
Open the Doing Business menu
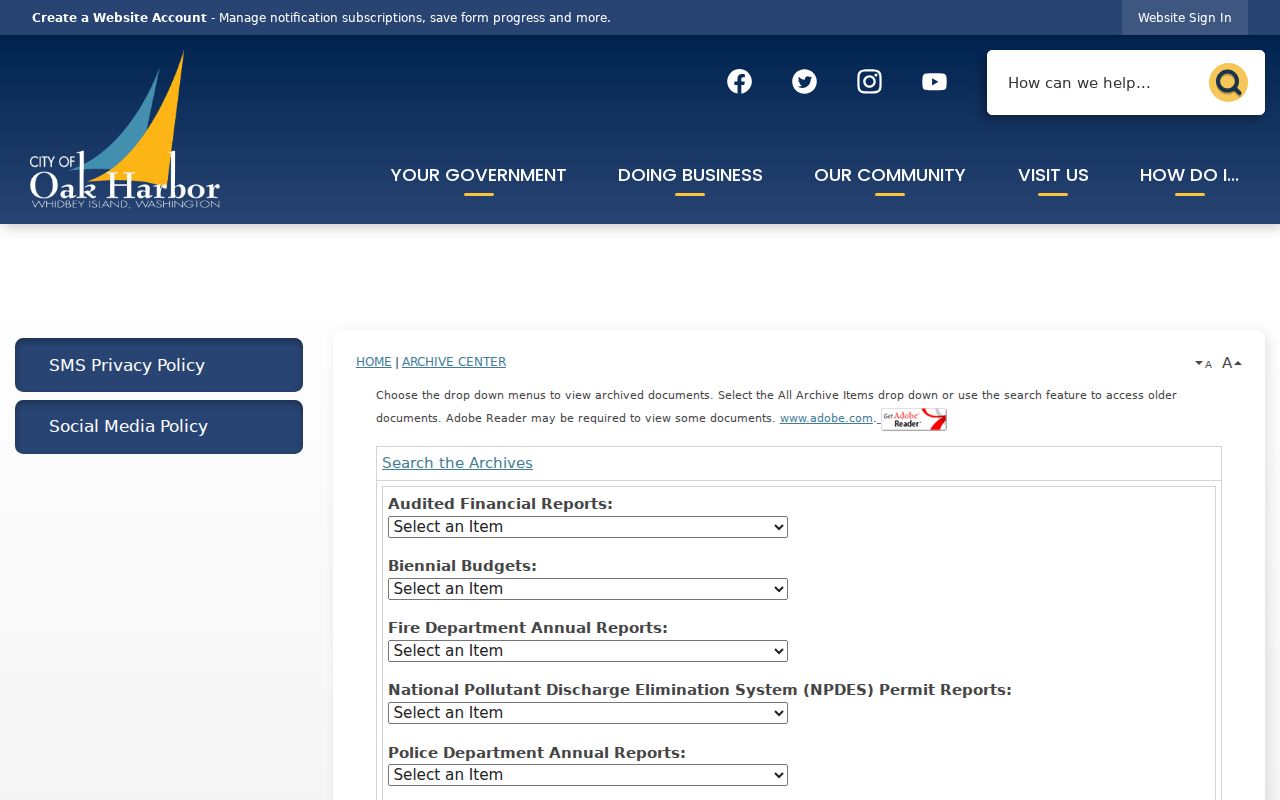click(x=690, y=175)
